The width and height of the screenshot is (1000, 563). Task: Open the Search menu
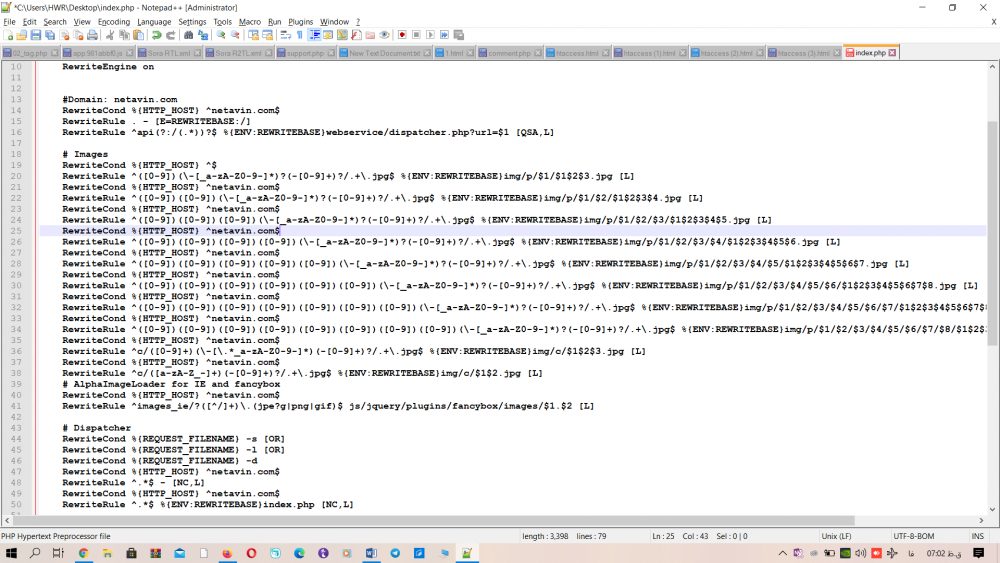click(55, 22)
